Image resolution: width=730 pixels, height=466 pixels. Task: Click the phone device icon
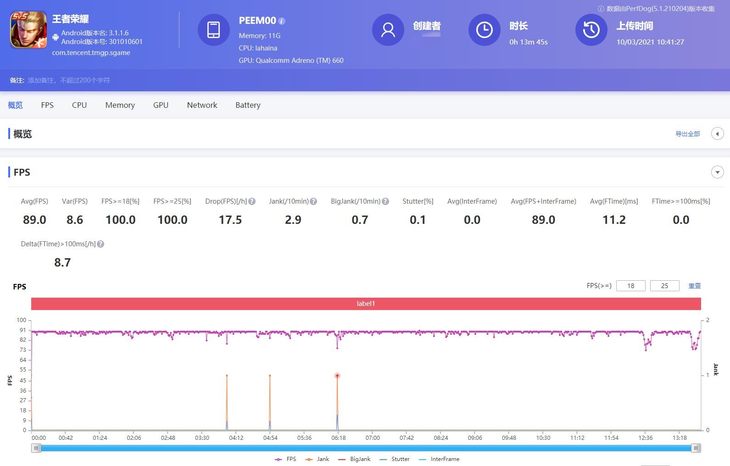click(x=214, y=30)
